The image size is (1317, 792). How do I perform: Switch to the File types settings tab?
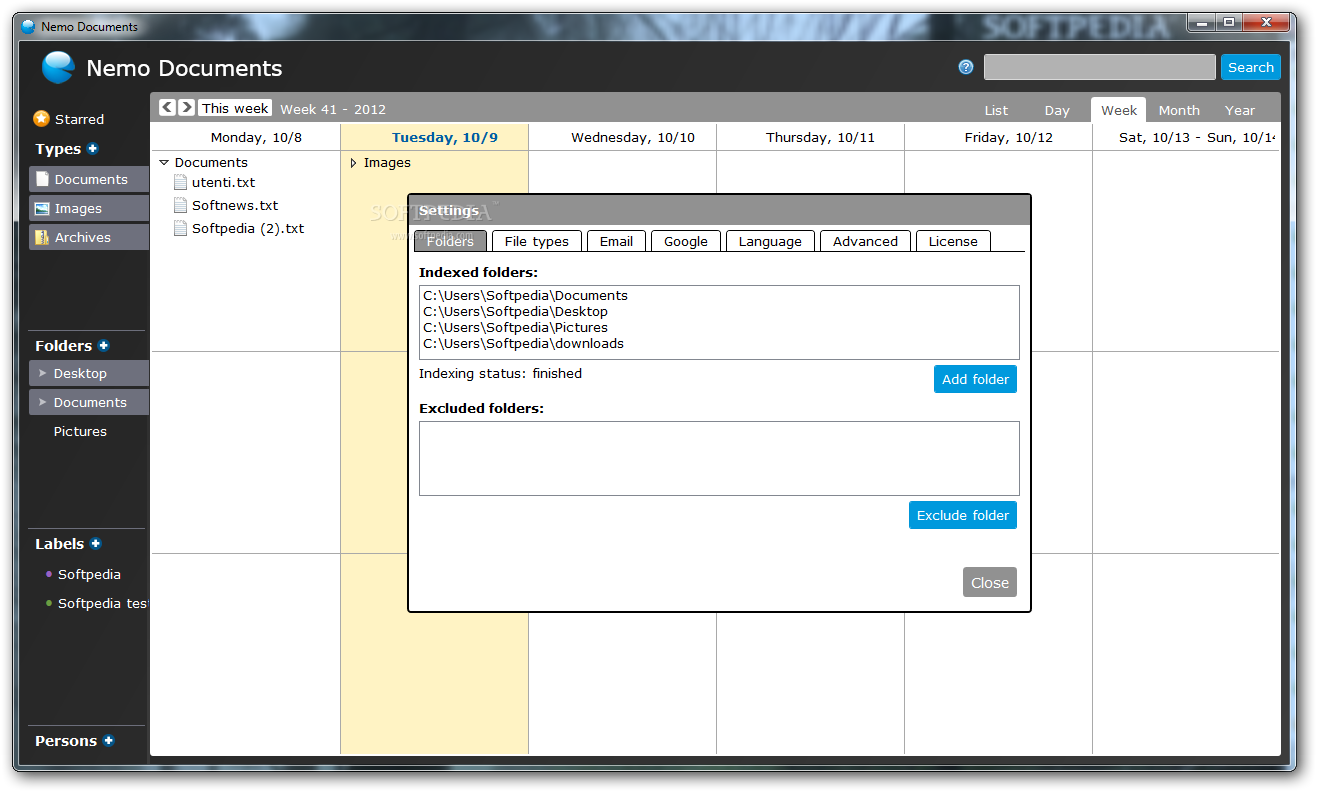tap(537, 241)
